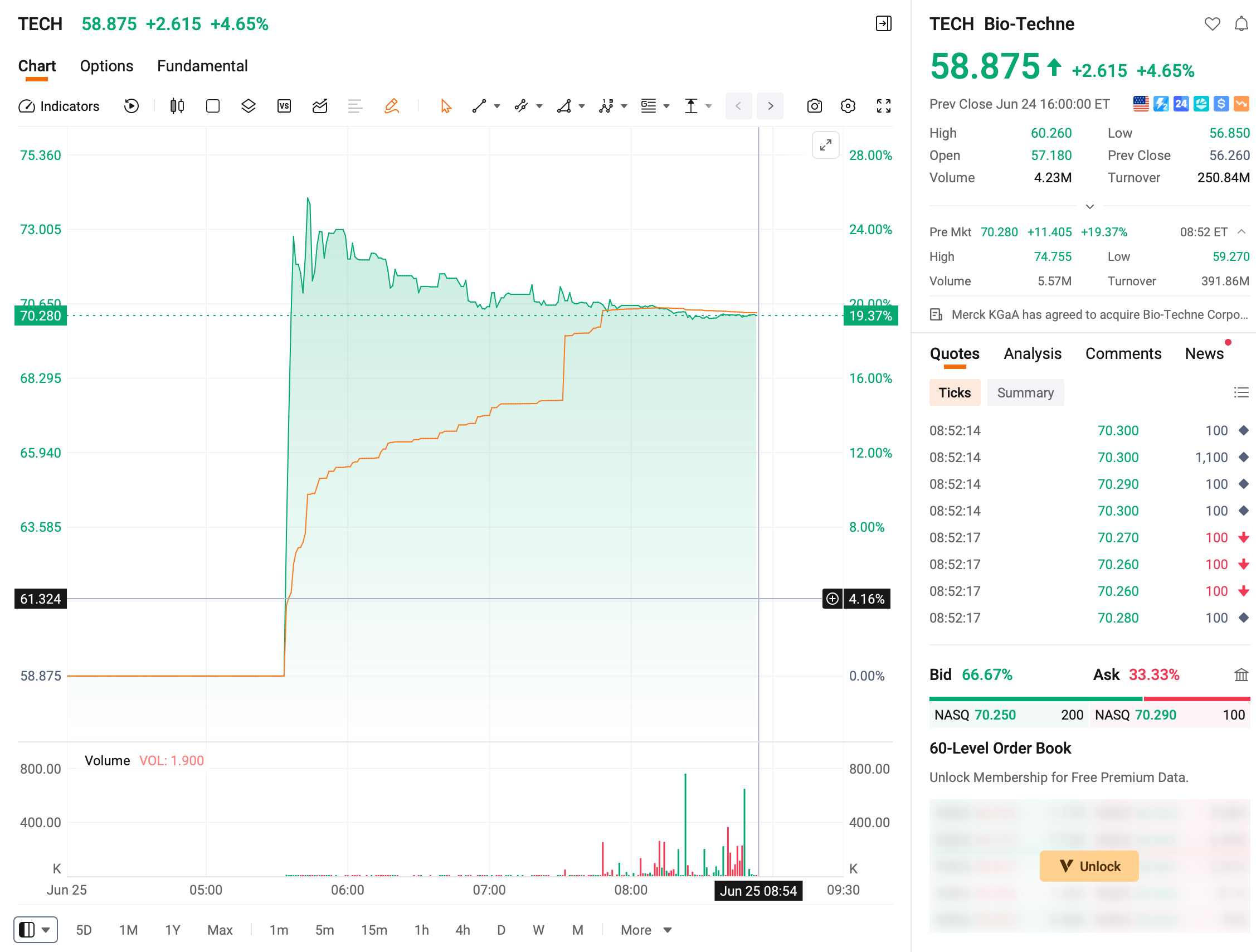Select the wave pattern drawing tool
This screenshot has height=952, width=1256.
click(x=606, y=106)
